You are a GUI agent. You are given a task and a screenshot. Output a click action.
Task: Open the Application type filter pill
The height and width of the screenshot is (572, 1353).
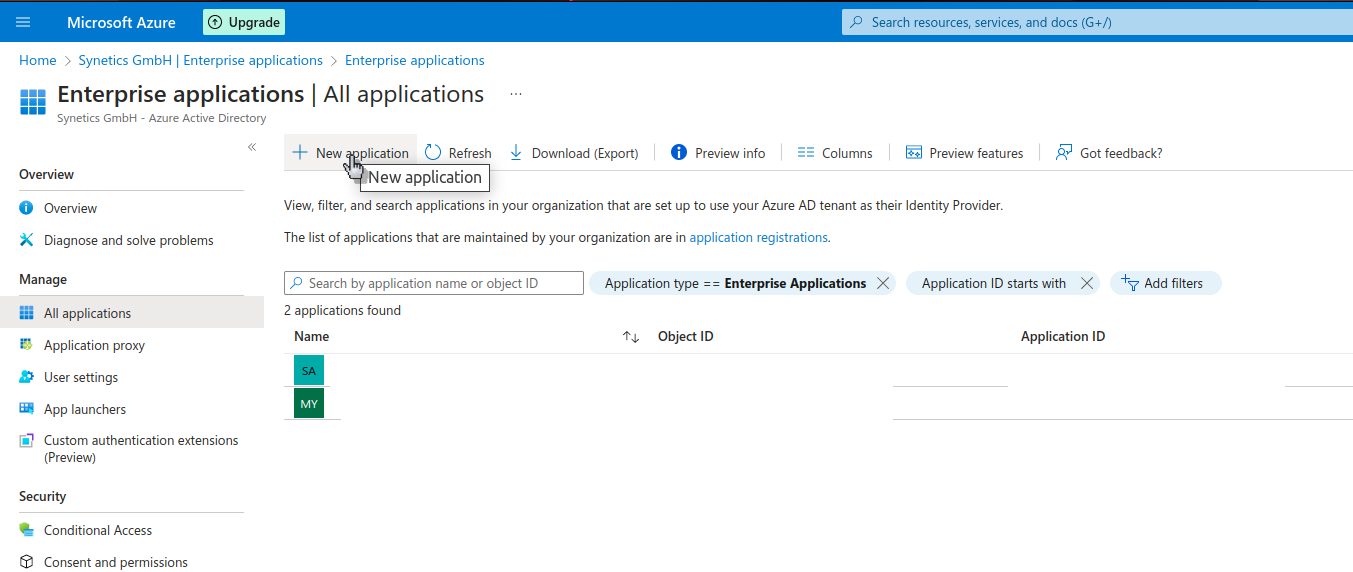[x=735, y=283]
